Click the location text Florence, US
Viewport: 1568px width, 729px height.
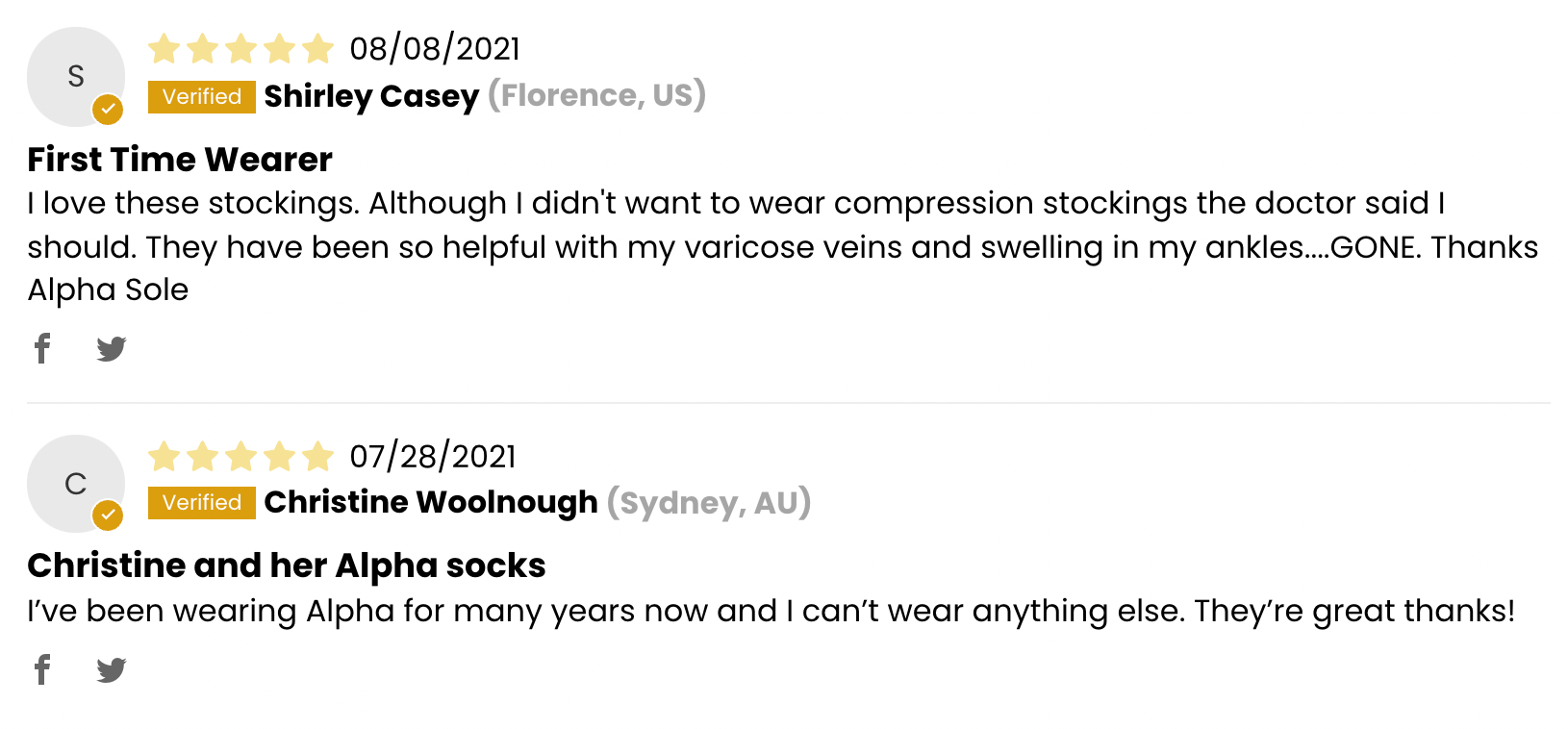coord(596,96)
